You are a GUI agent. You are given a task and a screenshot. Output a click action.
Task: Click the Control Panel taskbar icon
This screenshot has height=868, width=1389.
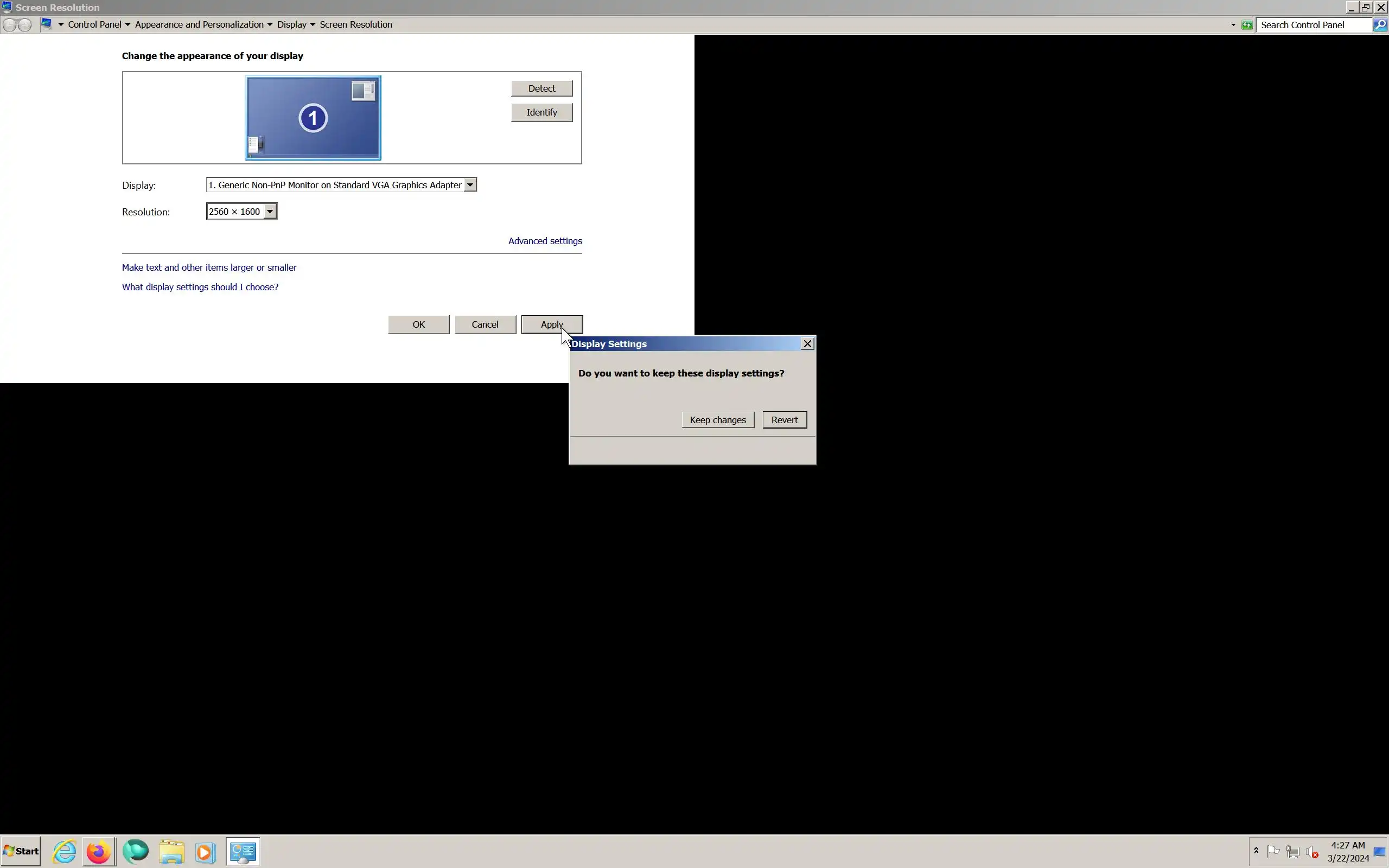point(243,851)
